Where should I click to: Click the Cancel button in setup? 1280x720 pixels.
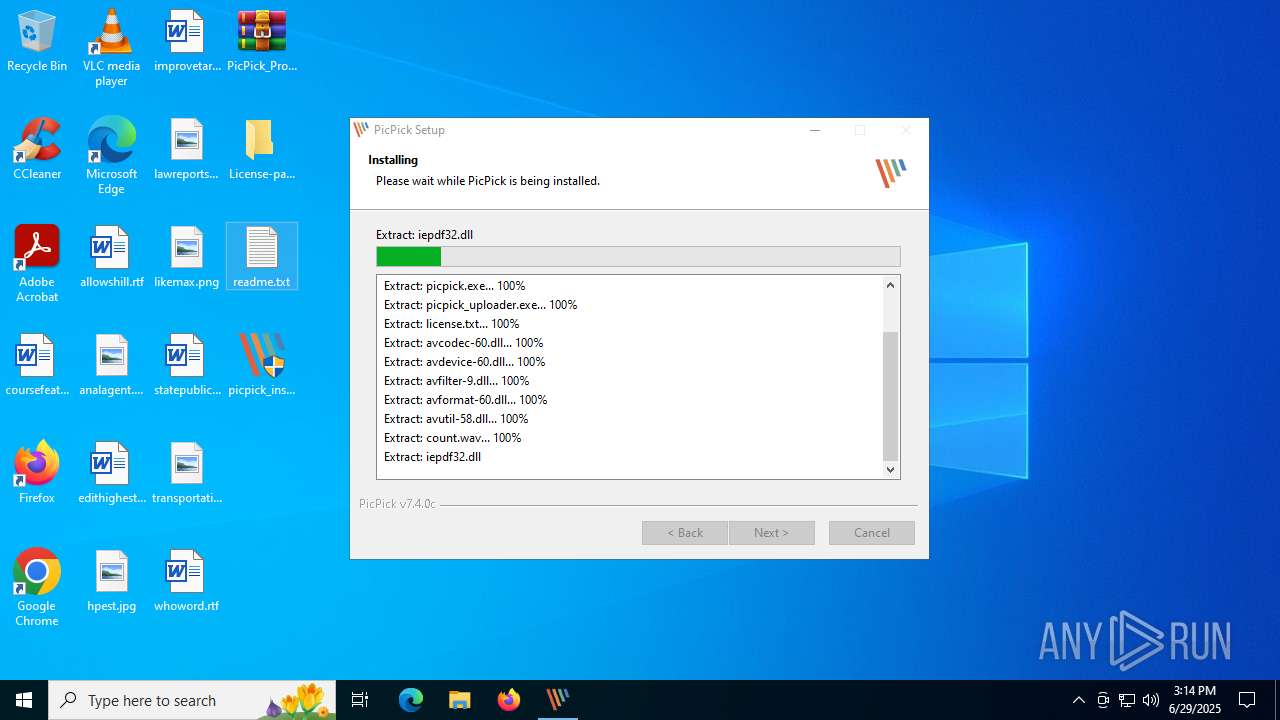click(x=872, y=533)
